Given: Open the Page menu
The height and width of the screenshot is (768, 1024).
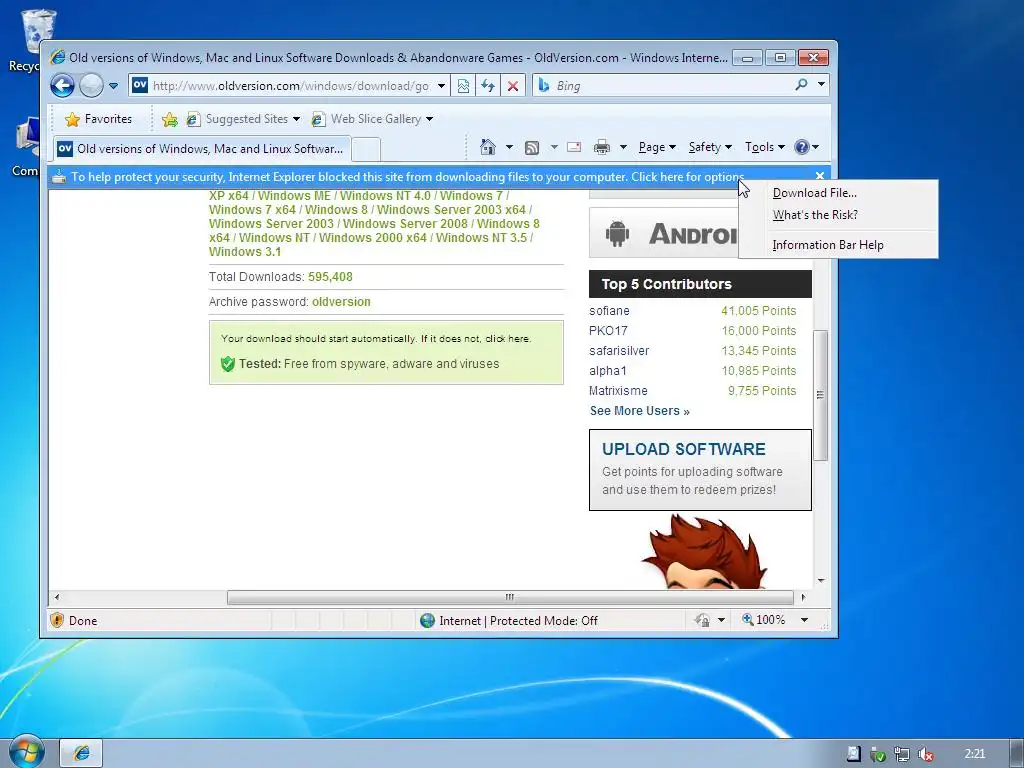Looking at the screenshot, I should pyautogui.click(x=657, y=147).
